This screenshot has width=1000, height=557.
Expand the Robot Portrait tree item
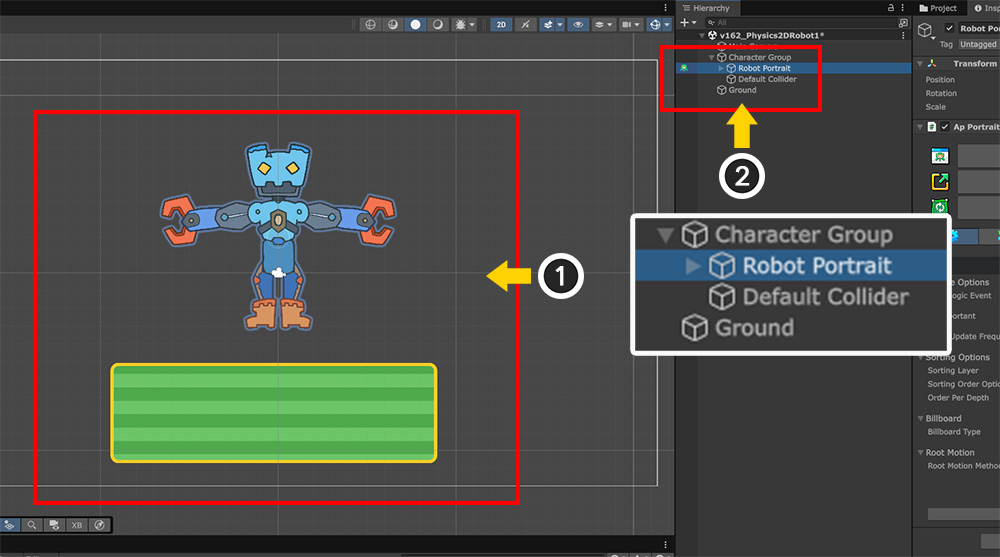click(722, 68)
